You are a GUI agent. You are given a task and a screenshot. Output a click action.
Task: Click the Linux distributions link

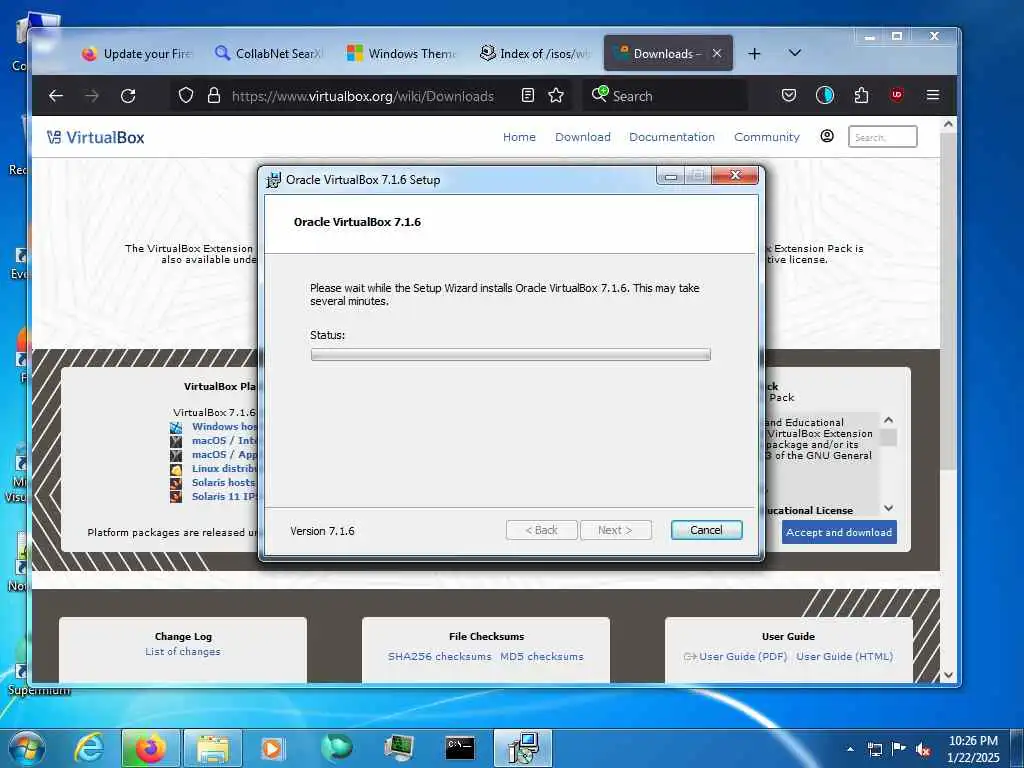(x=224, y=469)
